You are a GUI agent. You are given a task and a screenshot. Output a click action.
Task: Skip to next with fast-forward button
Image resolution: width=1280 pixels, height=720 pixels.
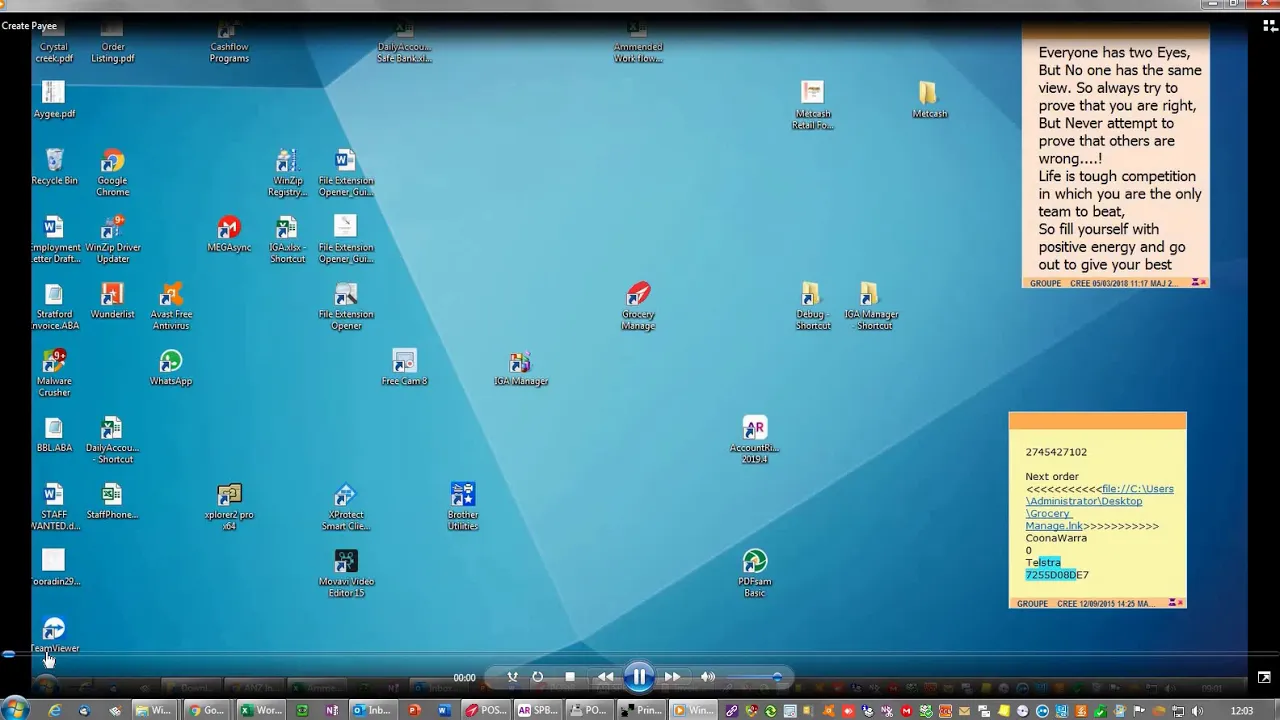point(672,677)
